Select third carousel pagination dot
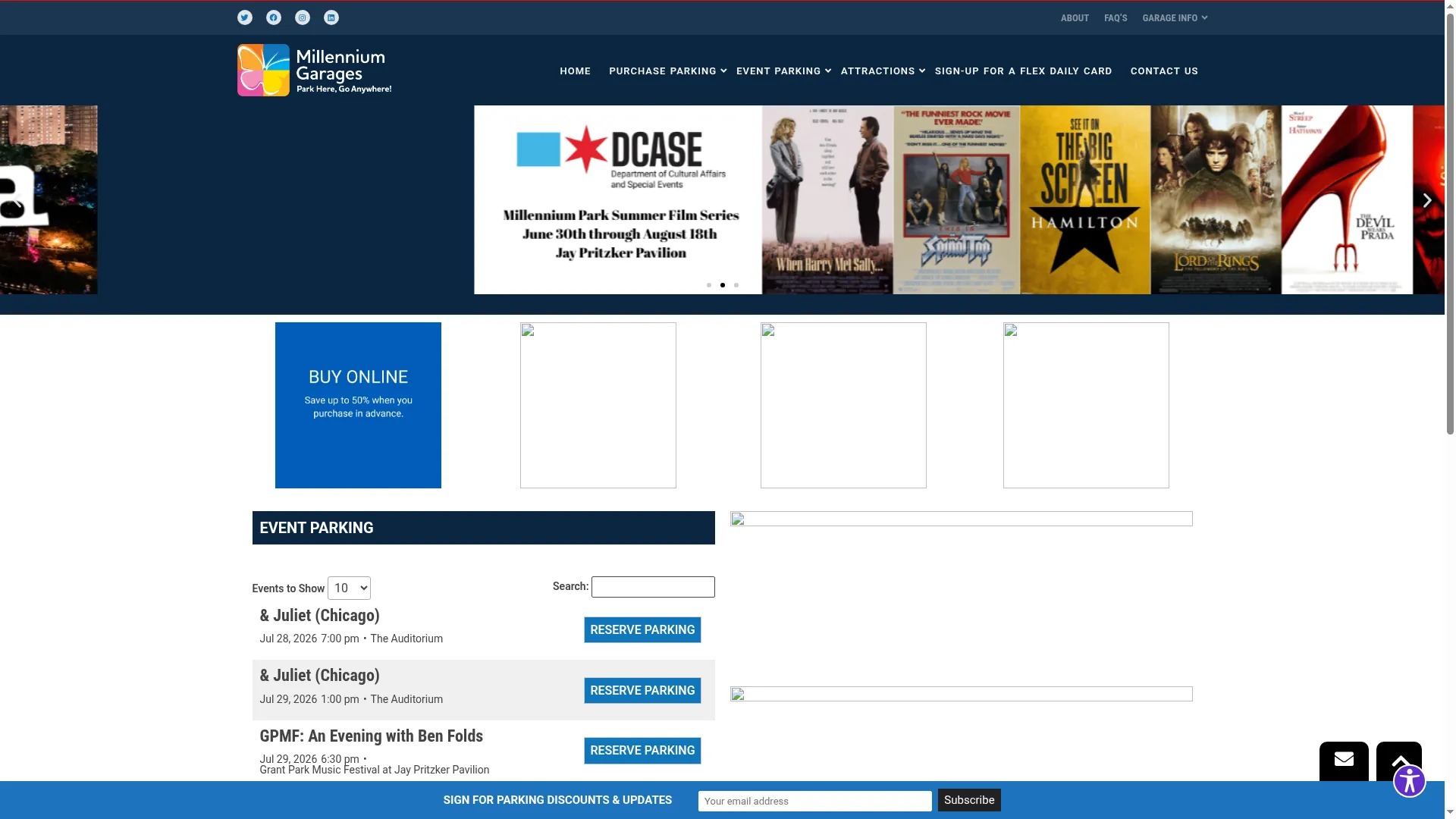The height and width of the screenshot is (819, 1456). (736, 285)
